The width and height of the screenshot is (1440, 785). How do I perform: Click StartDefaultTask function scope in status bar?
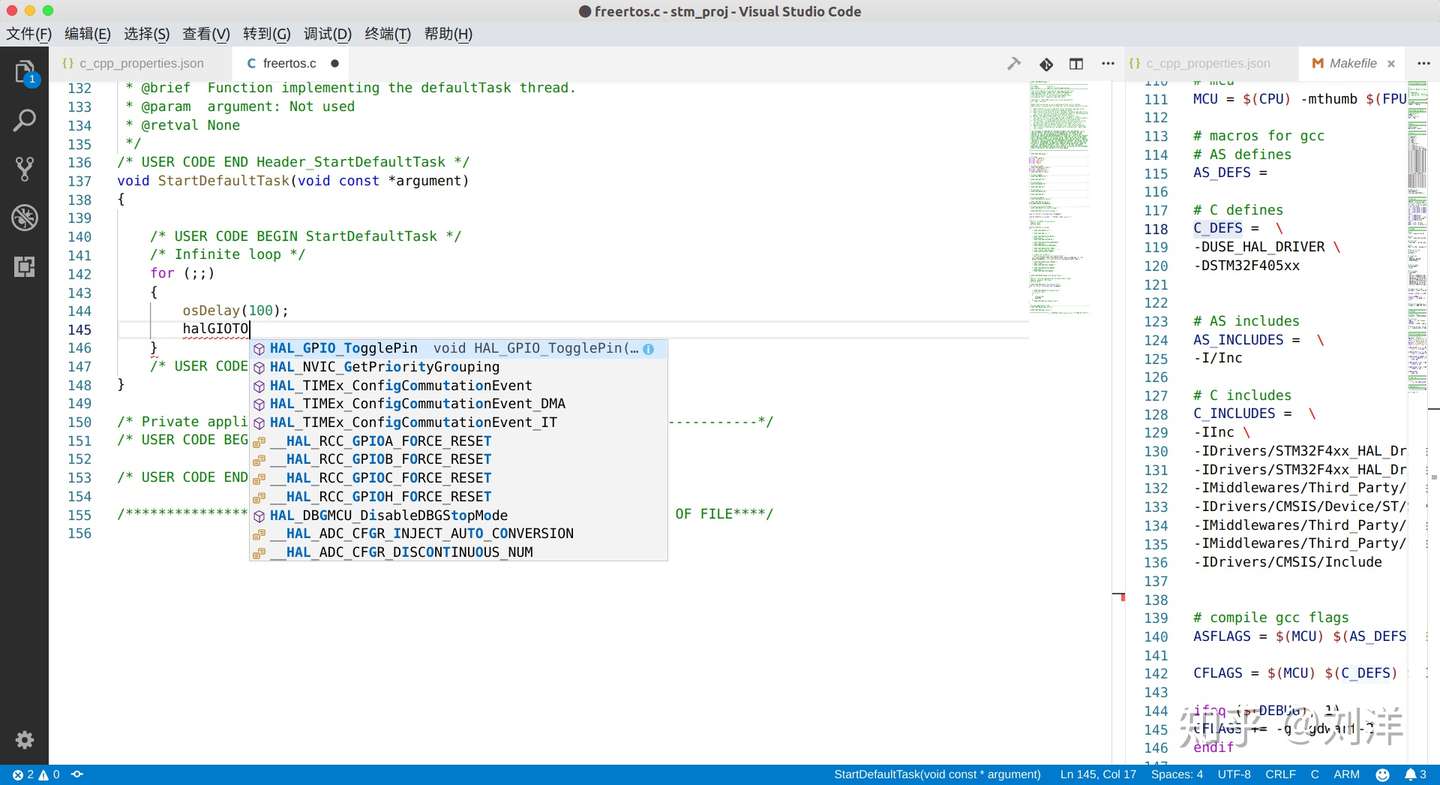pyautogui.click(x=937, y=774)
